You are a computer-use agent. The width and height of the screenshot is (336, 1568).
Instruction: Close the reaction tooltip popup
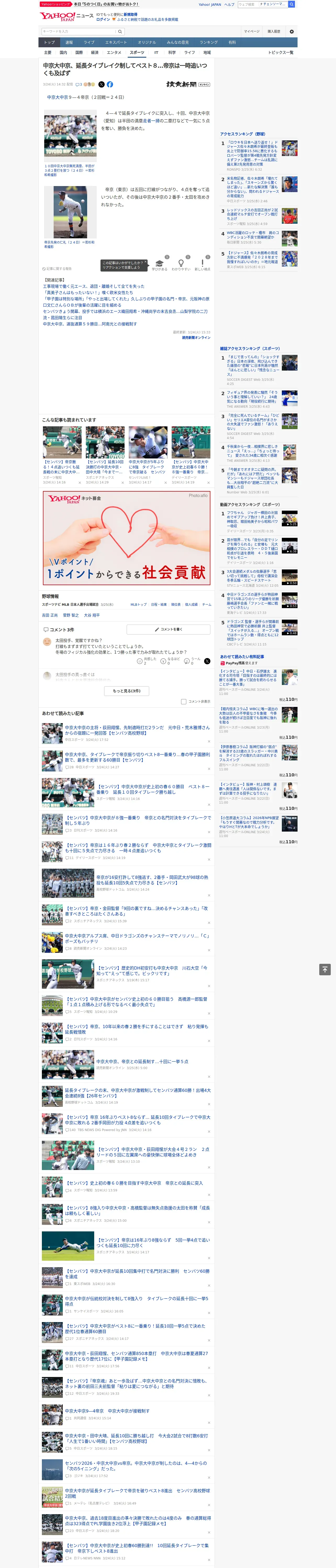pos(145,262)
